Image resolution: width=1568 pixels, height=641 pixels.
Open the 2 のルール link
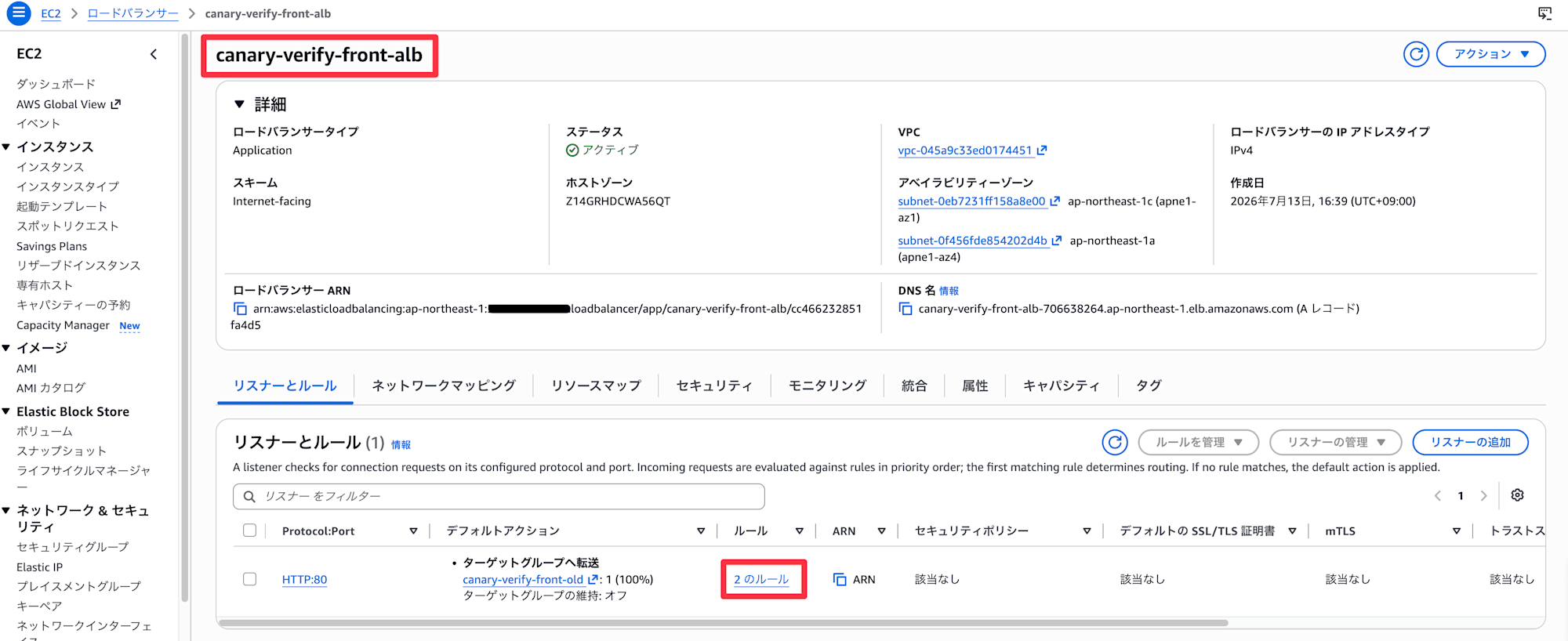(x=761, y=579)
